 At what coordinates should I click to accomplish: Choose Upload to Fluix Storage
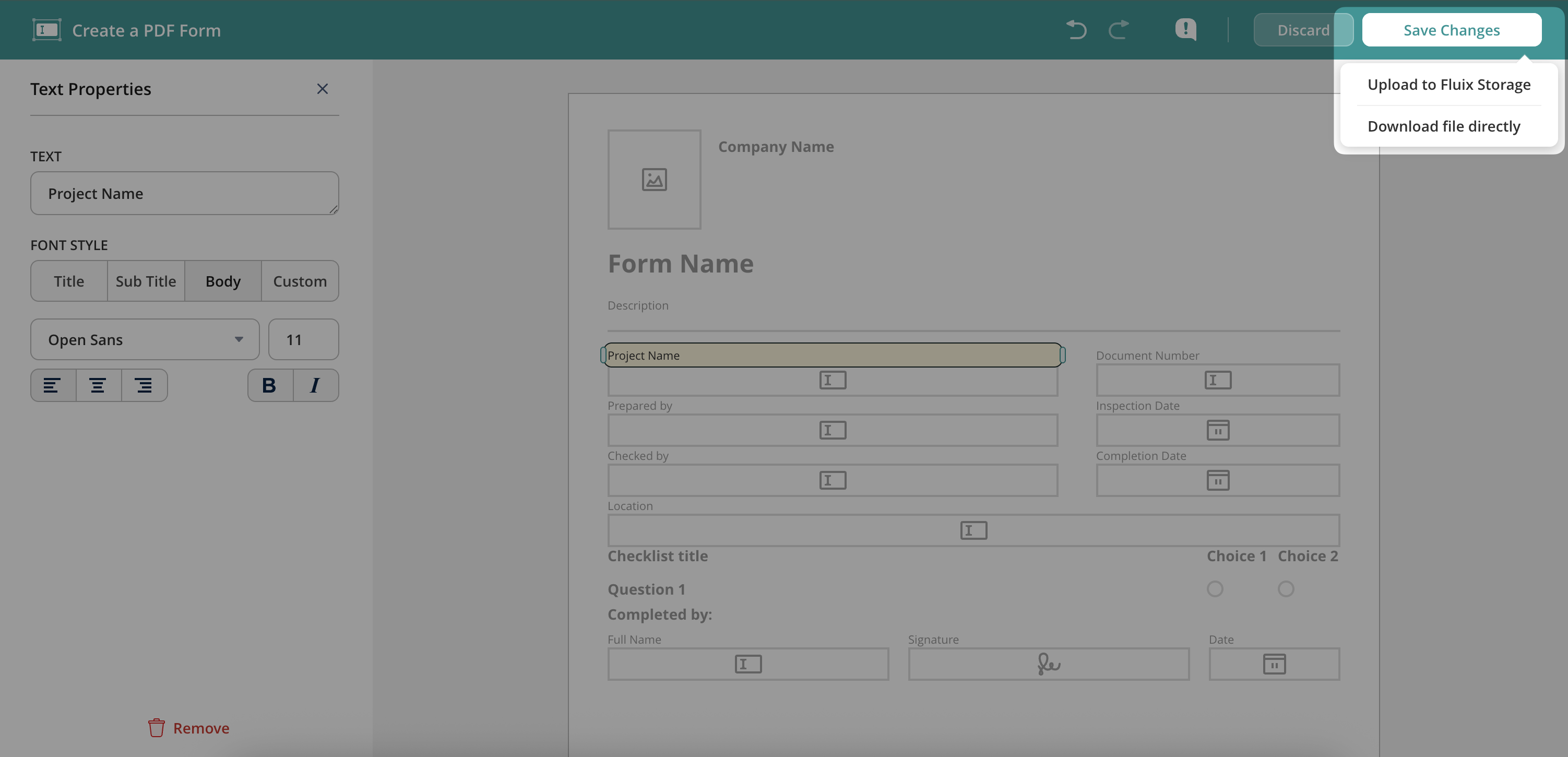point(1448,85)
